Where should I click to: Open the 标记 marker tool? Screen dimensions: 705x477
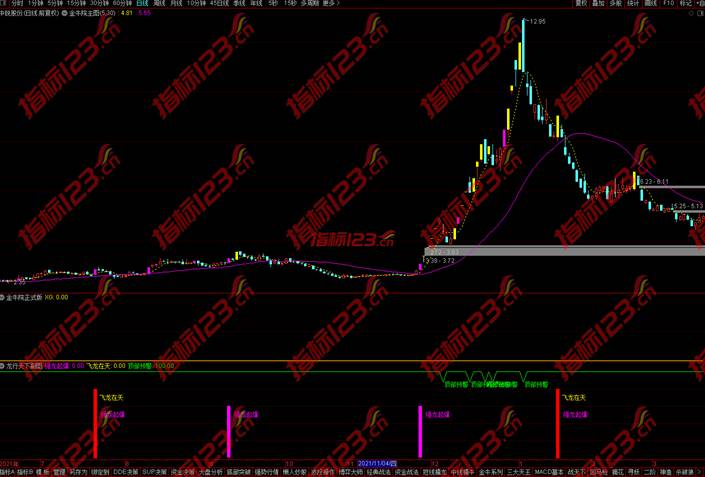(x=685, y=4)
